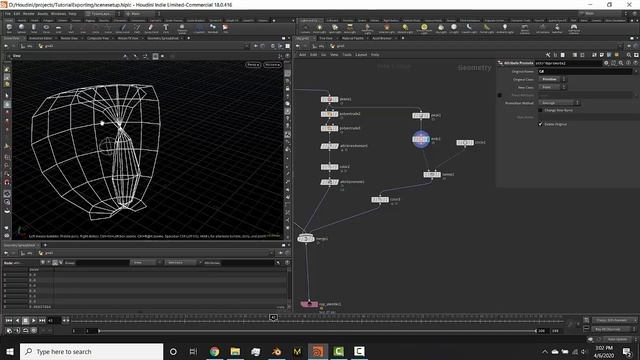Switch to the Material Palette tab
Viewport: 640px width, 360px height.
click(x=353, y=38)
